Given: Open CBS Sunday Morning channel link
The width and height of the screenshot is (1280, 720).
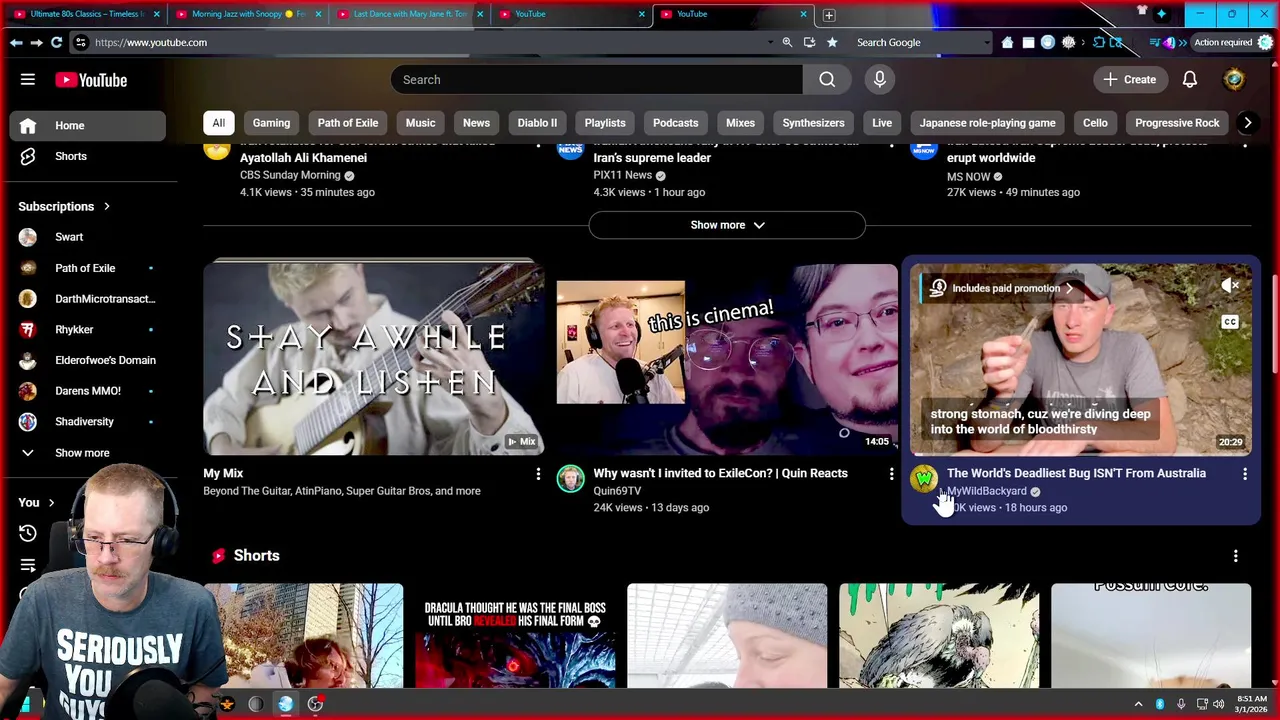Looking at the screenshot, I should (290, 175).
